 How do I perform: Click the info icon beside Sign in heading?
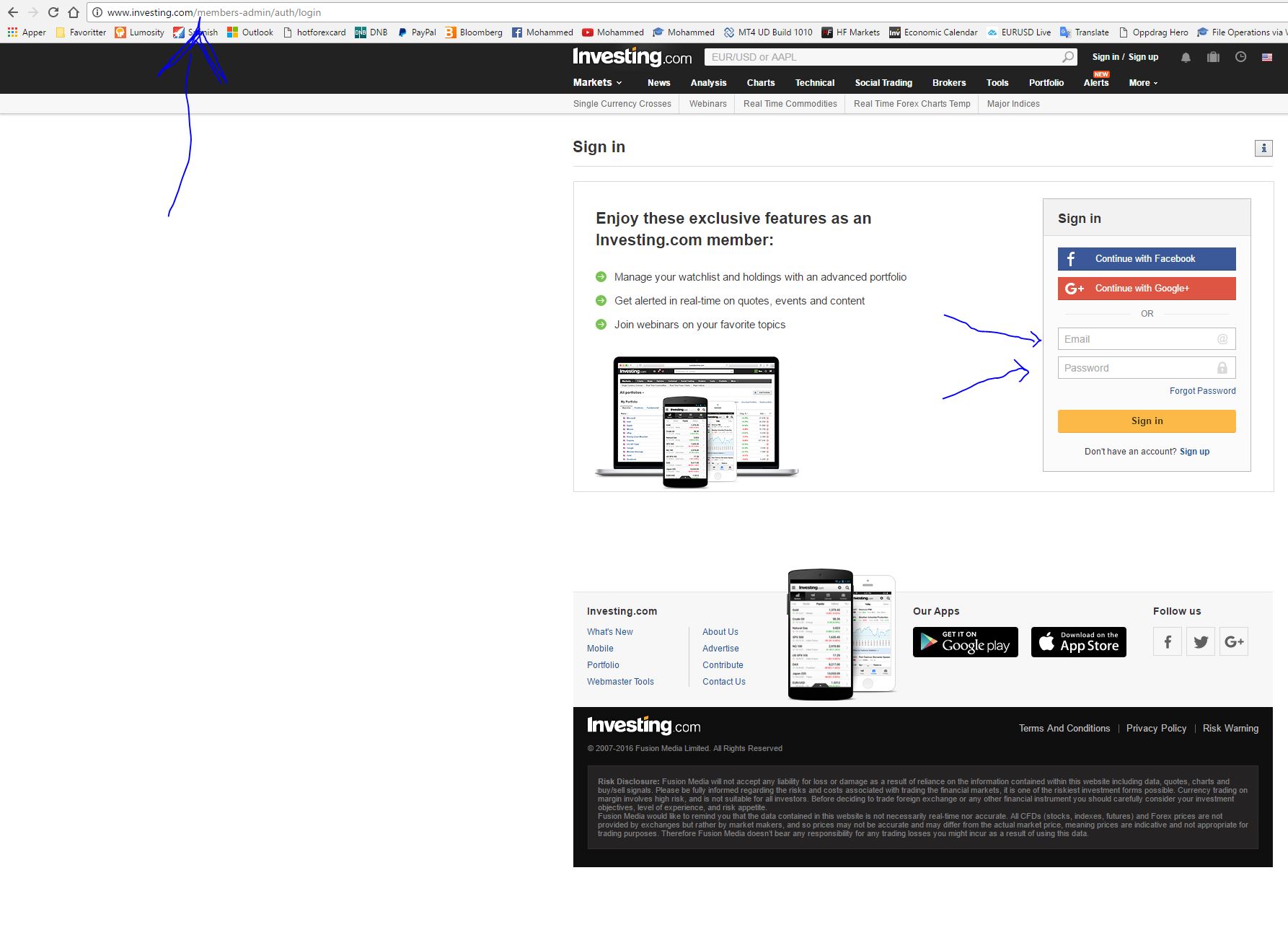pos(1263,148)
